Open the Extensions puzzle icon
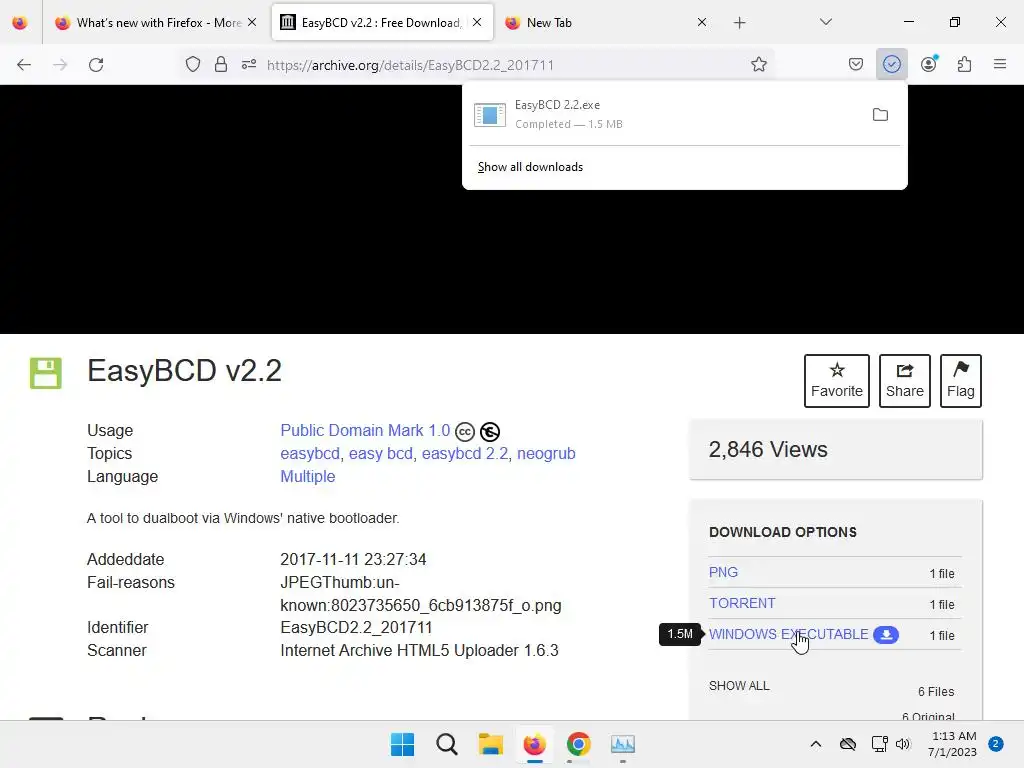Image resolution: width=1024 pixels, height=768 pixels. click(x=965, y=64)
